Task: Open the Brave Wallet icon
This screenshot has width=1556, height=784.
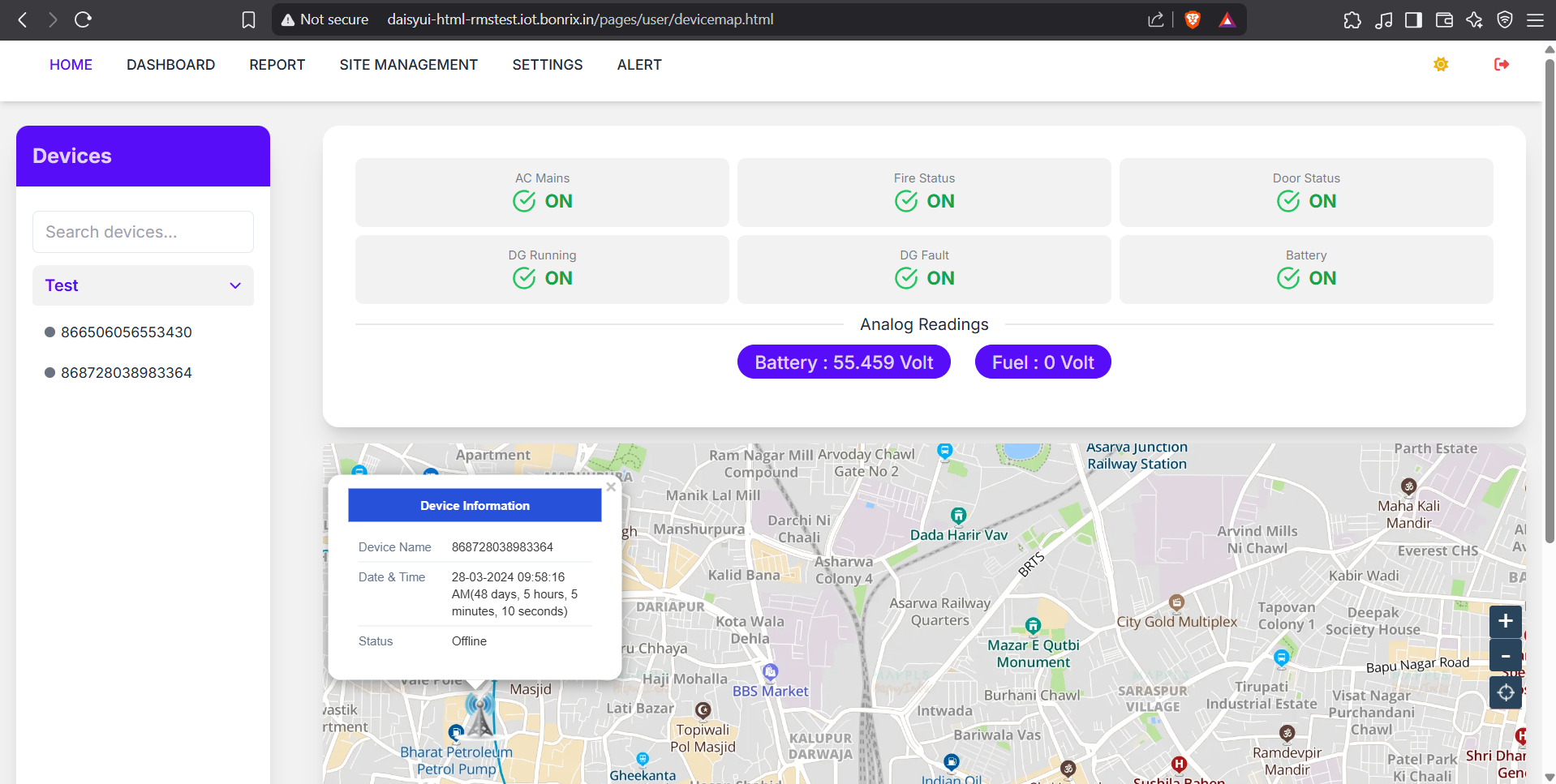Action: [x=1444, y=19]
